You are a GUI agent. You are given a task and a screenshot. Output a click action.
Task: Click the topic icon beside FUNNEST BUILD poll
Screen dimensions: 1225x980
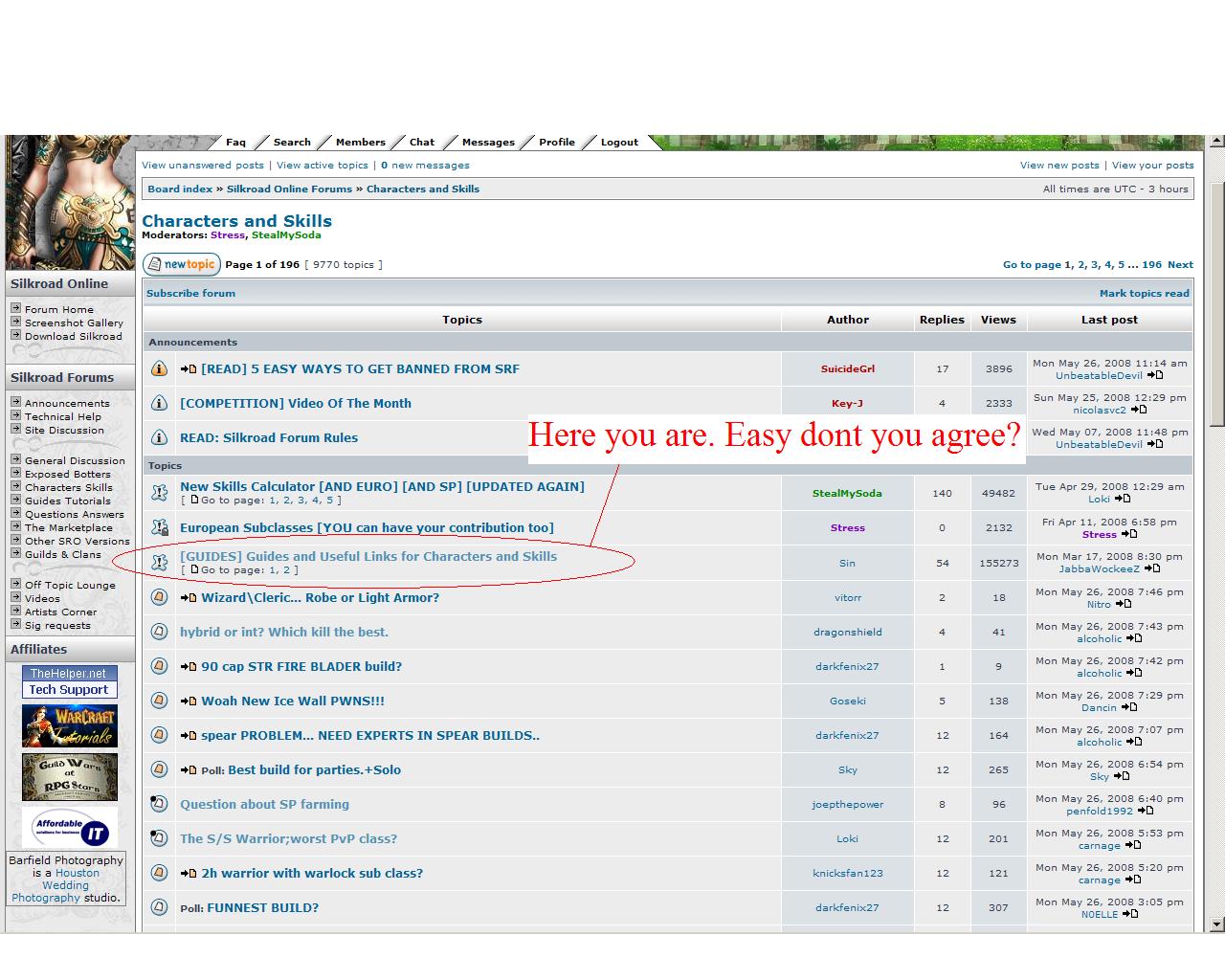tap(160, 907)
